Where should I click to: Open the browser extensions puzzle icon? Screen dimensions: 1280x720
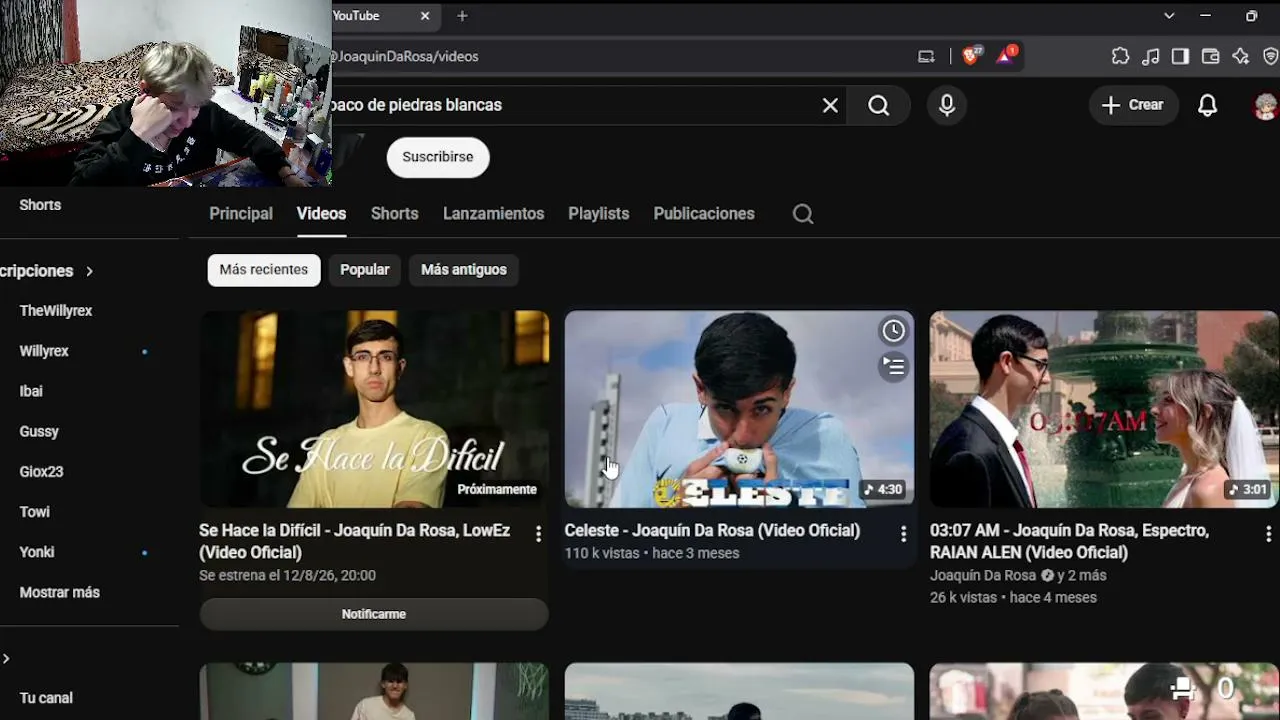[x=1120, y=56]
